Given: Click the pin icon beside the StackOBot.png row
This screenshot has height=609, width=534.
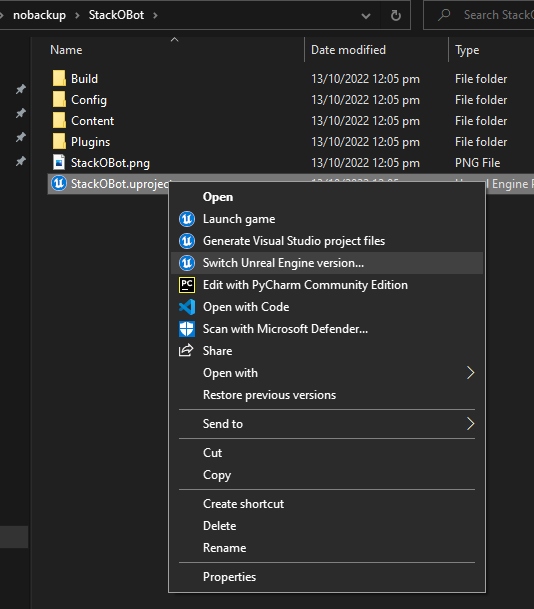Looking at the screenshot, I should [x=21, y=161].
